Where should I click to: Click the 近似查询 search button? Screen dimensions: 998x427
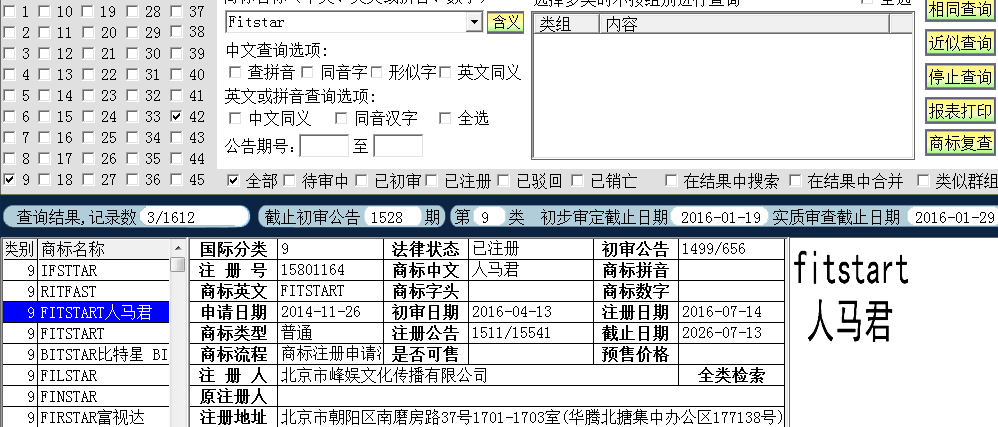[x=959, y=43]
